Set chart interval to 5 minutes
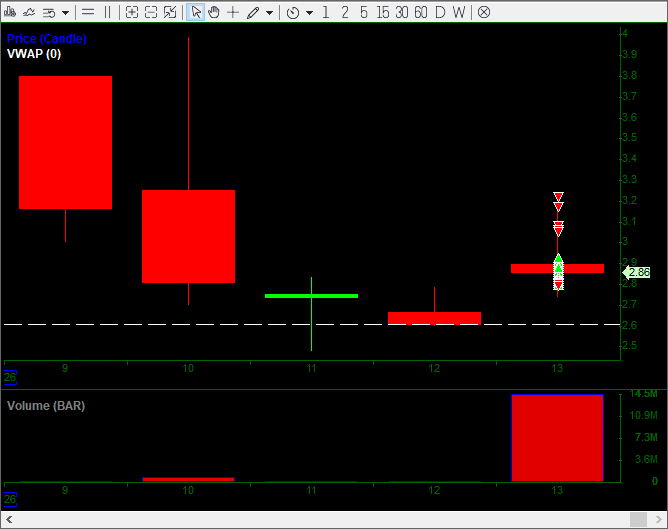The height and width of the screenshot is (529, 668). (363, 12)
